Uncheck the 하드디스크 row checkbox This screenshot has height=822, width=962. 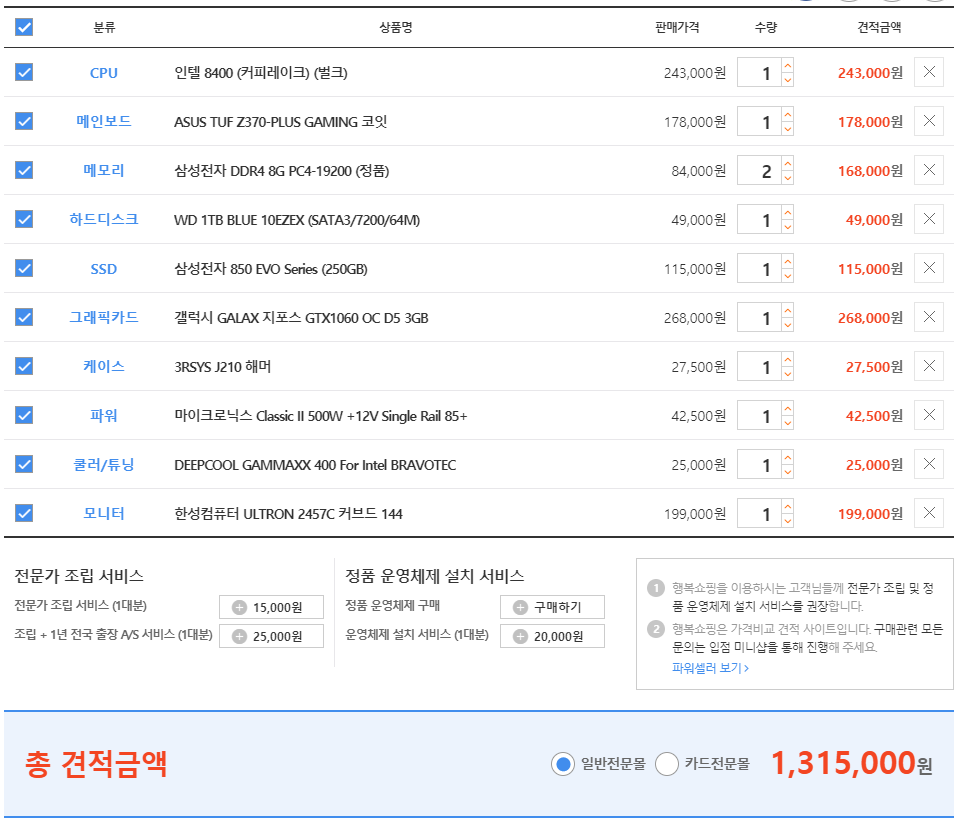point(24,219)
